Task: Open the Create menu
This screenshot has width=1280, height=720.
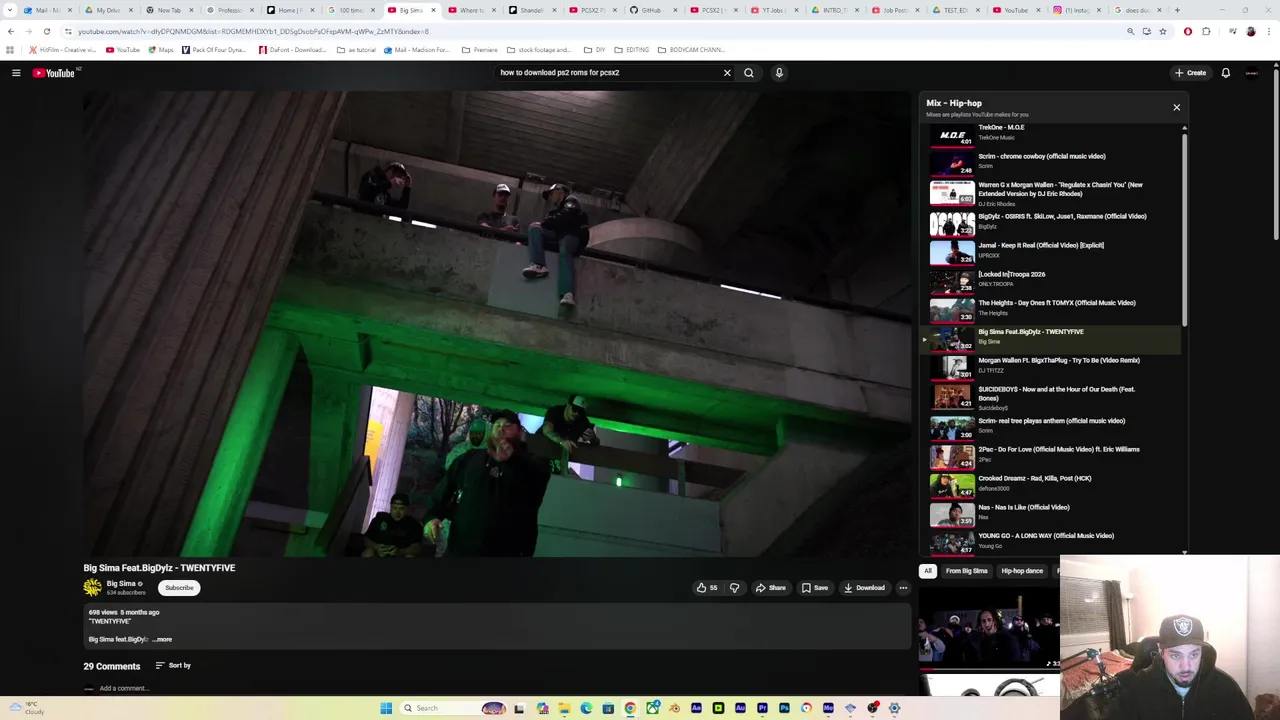Action: pos(1190,73)
